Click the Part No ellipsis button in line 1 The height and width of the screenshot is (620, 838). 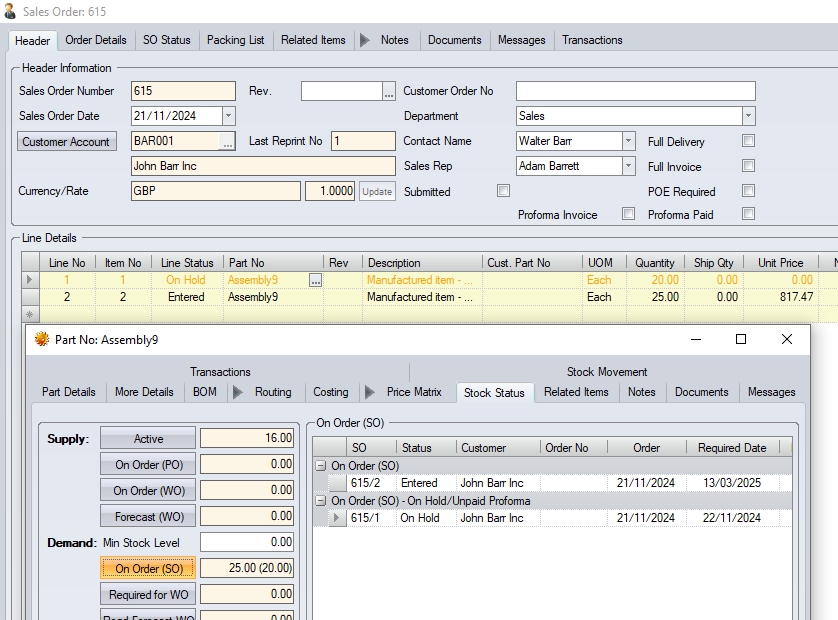(316, 281)
